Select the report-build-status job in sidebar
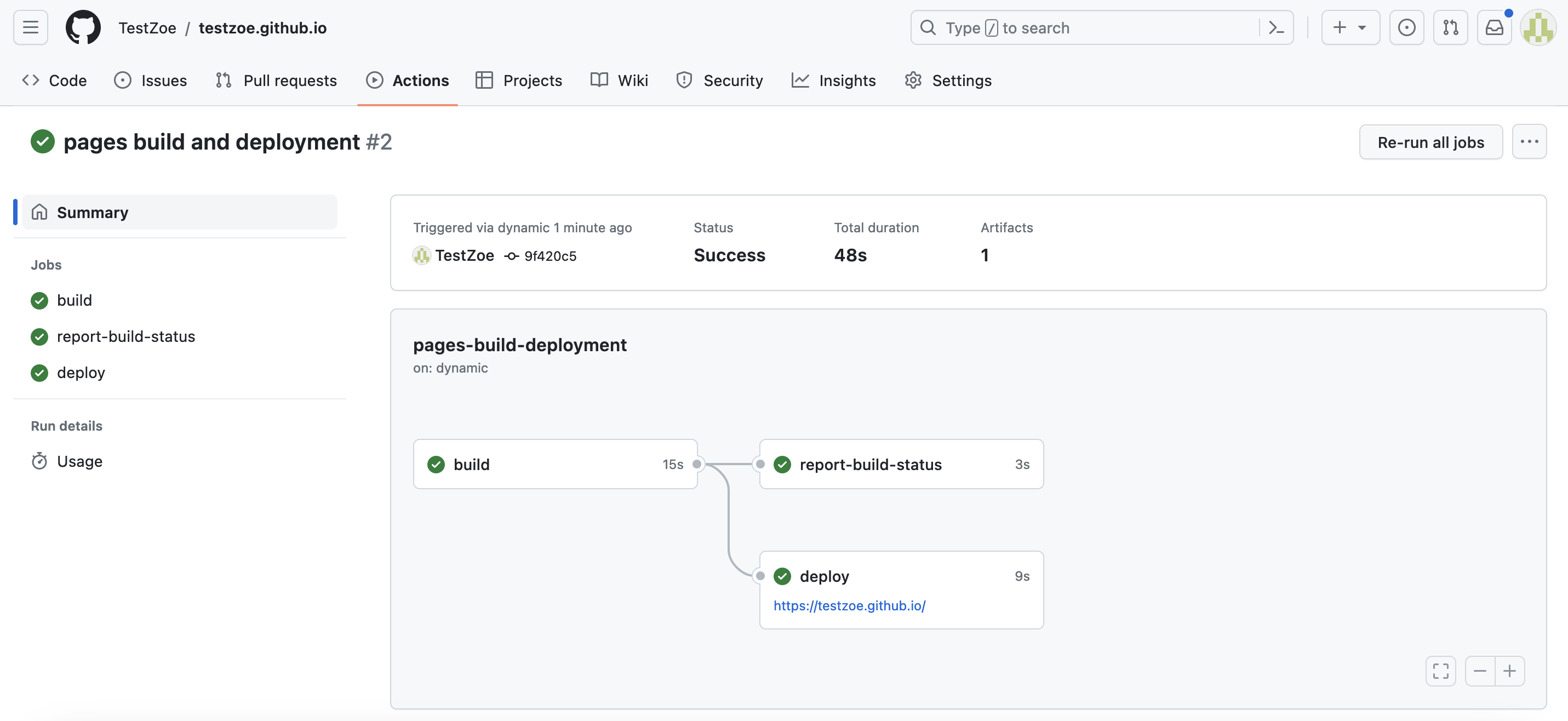Image resolution: width=1568 pixels, height=721 pixels. coord(125,336)
